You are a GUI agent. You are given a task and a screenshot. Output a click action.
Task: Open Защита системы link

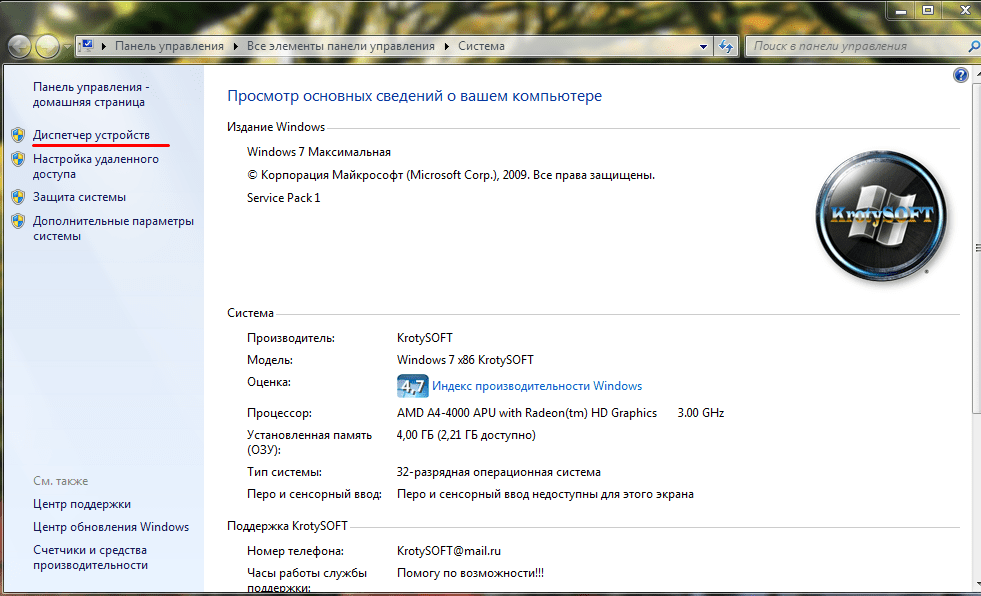[79, 197]
